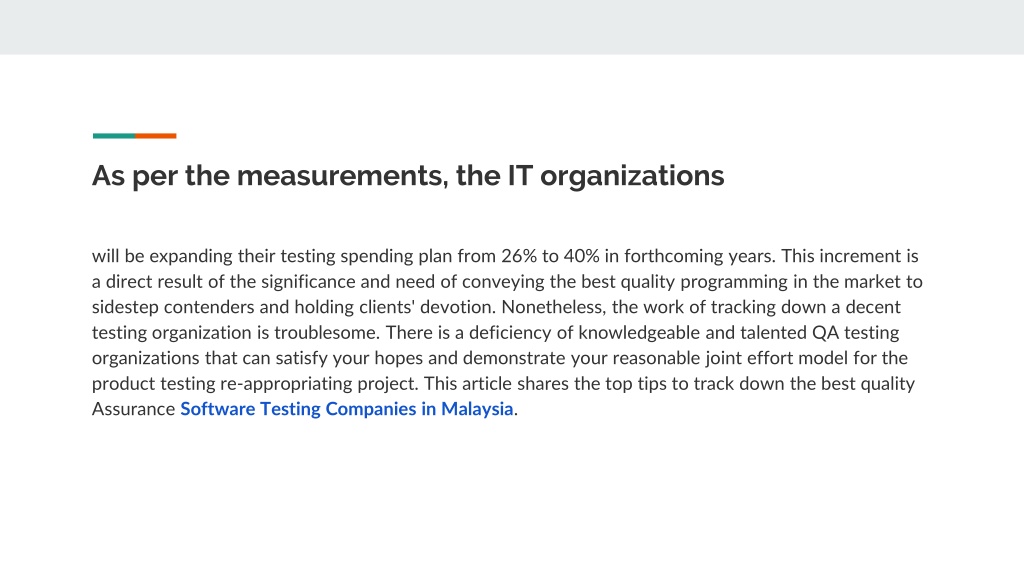Open the Software Testing Companies in Malaysia link
This screenshot has width=1024, height=576.
[347, 409]
